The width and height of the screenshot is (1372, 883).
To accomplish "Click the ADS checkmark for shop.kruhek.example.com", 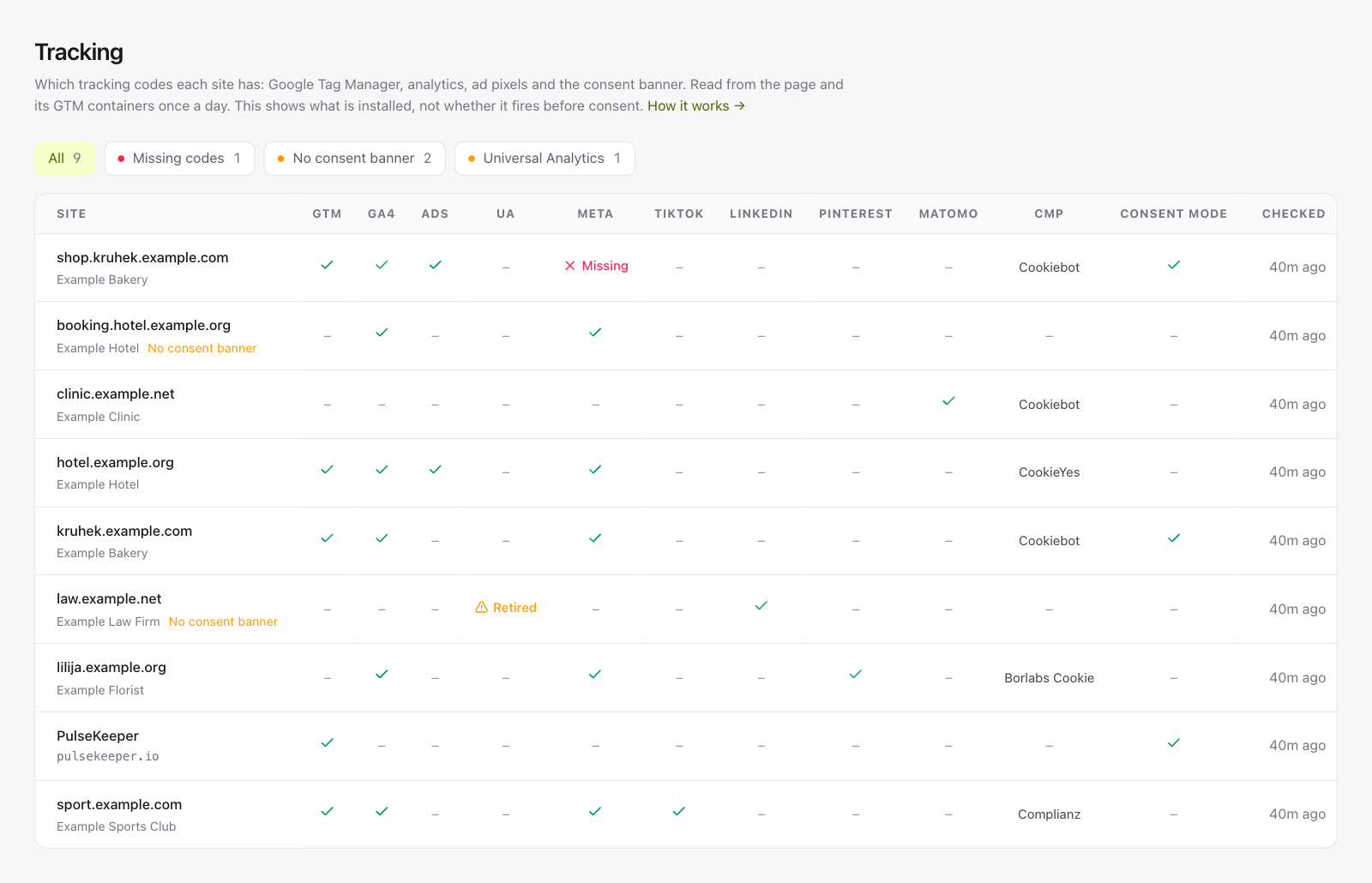I will 436,265.
